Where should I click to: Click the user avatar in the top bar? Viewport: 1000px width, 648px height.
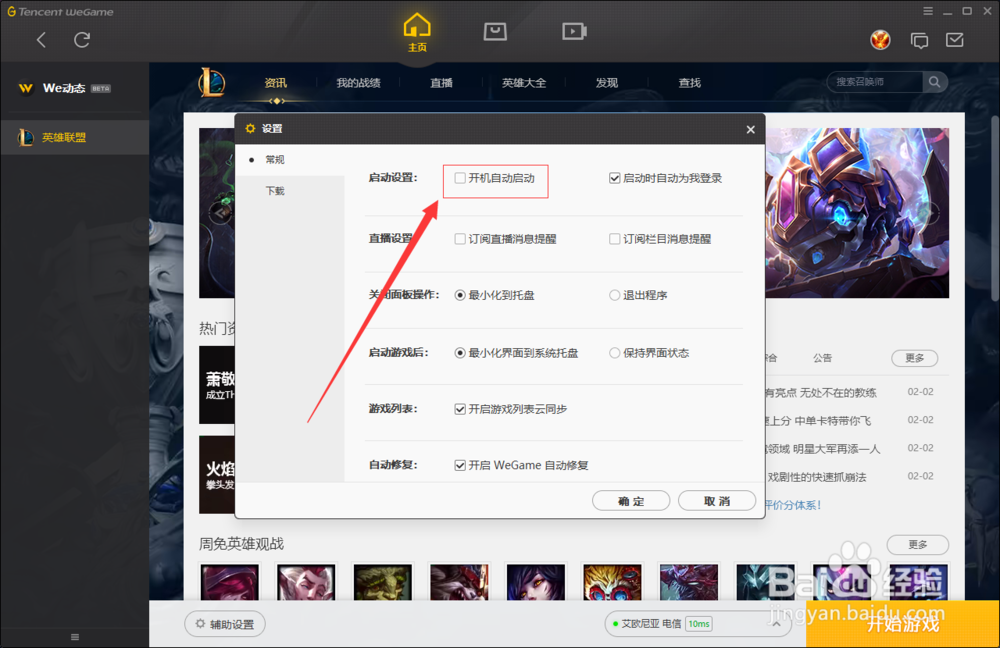pyautogui.click(x=880, y=39)
